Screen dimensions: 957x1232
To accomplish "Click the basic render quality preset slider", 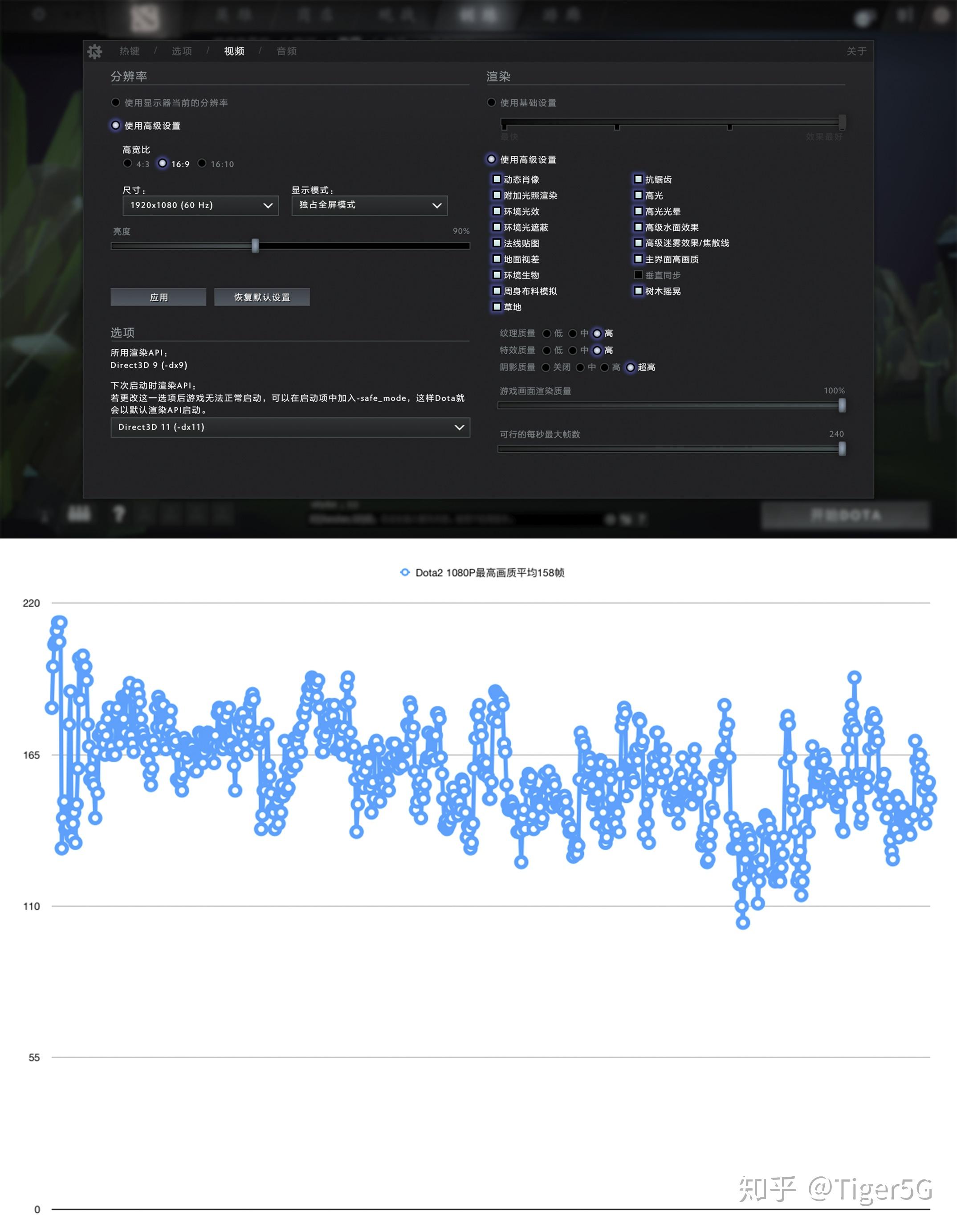I will [x=673, y=122].
